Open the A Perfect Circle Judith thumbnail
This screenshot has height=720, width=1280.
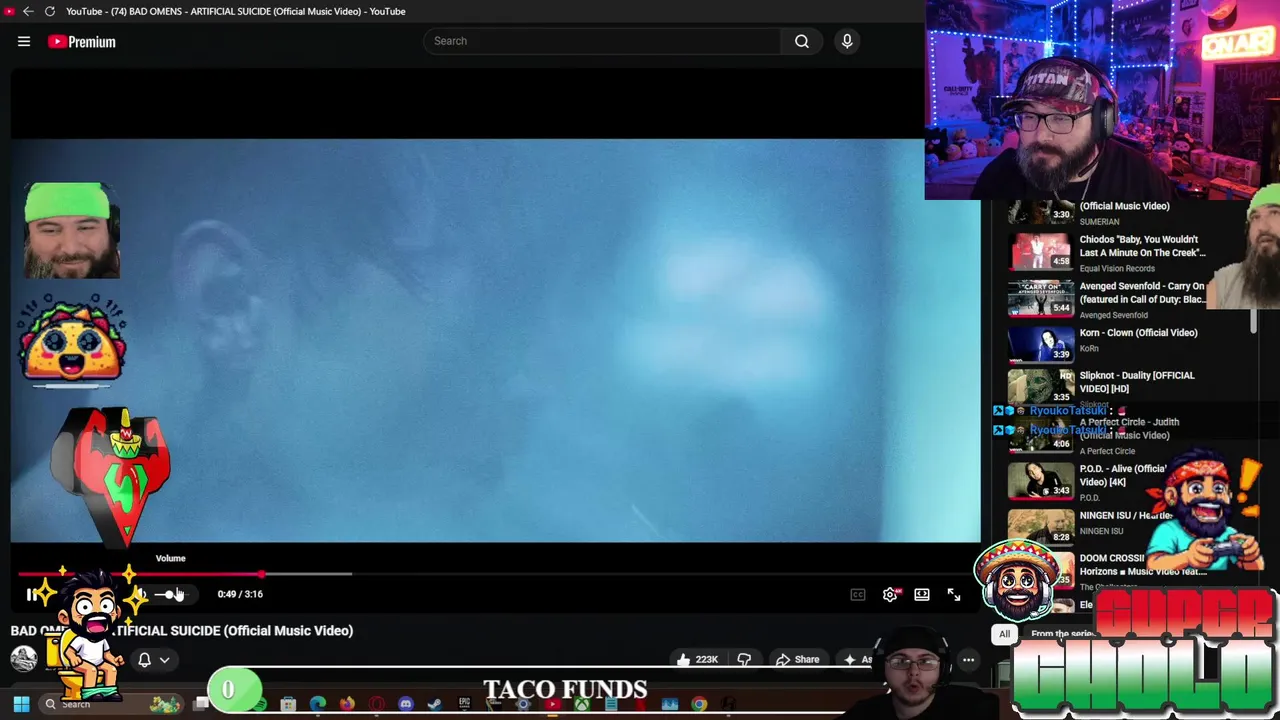point(1040,435)
